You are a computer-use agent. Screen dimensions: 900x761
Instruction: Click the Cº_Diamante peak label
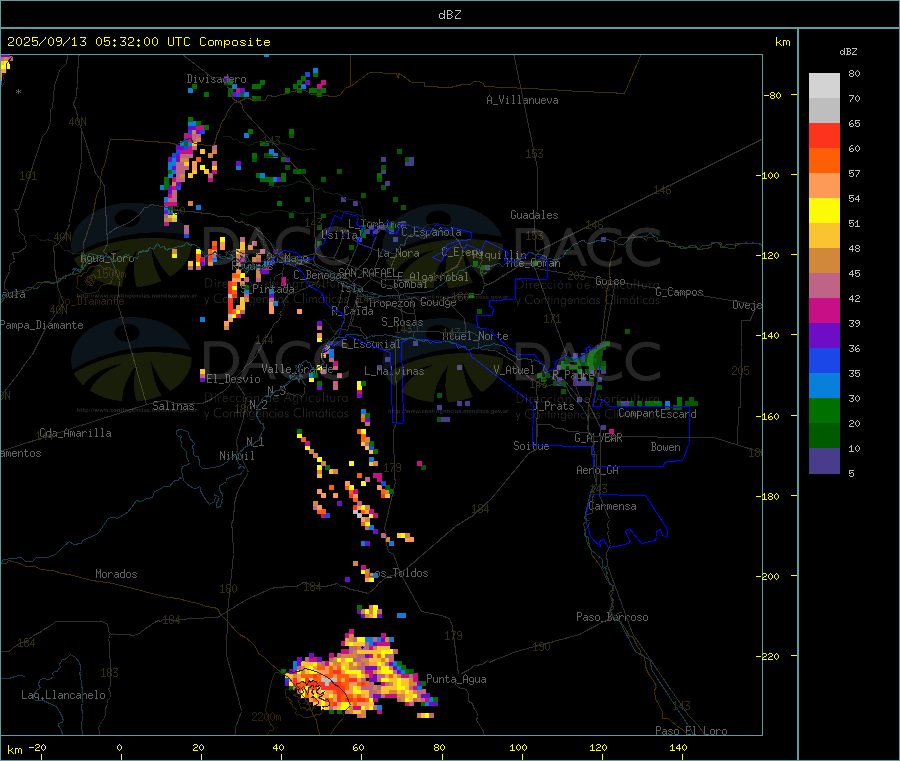[91, 301]
